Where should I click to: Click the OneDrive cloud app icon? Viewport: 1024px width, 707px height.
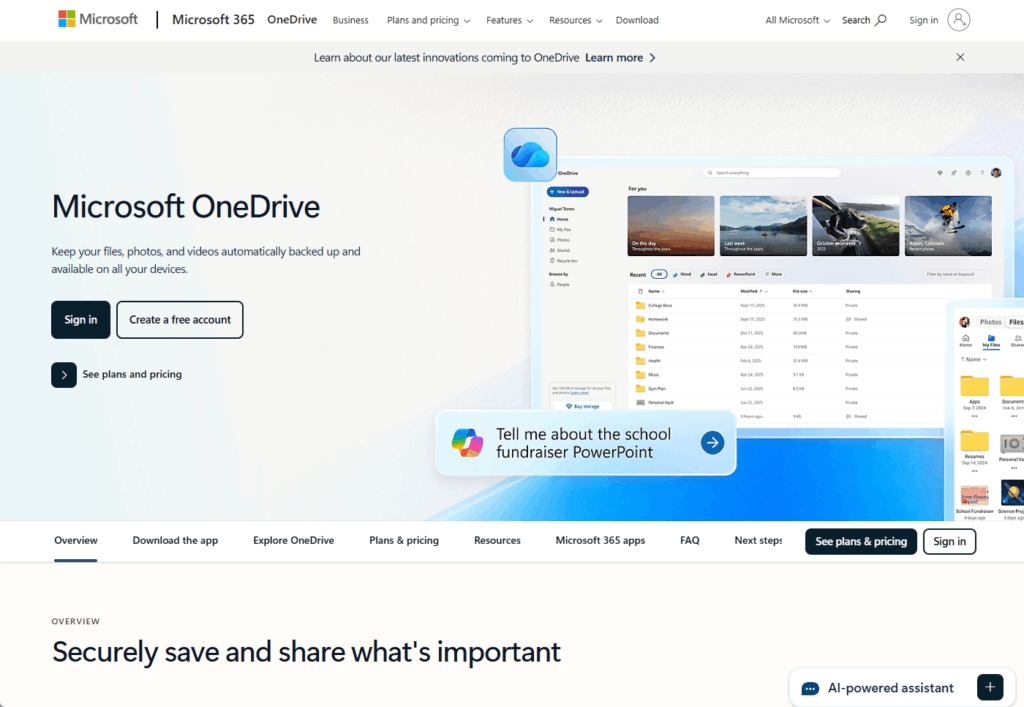(530, 155)
